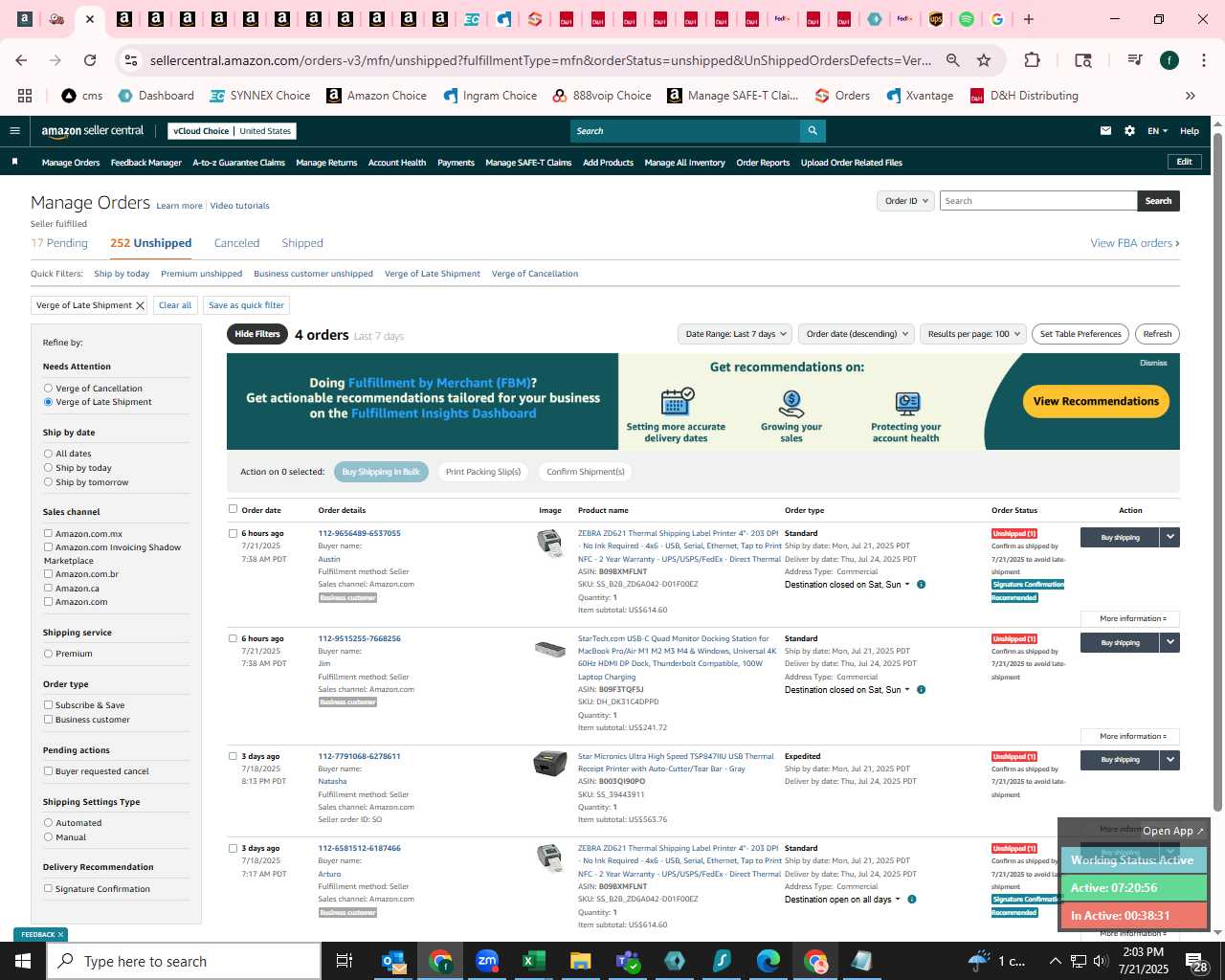Select the Ship by today radio button

pos(48,468)
